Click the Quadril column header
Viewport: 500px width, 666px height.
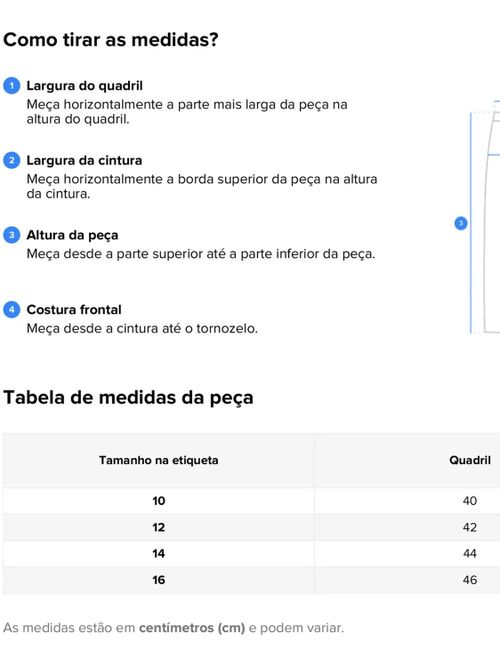(x=469, y=460)
